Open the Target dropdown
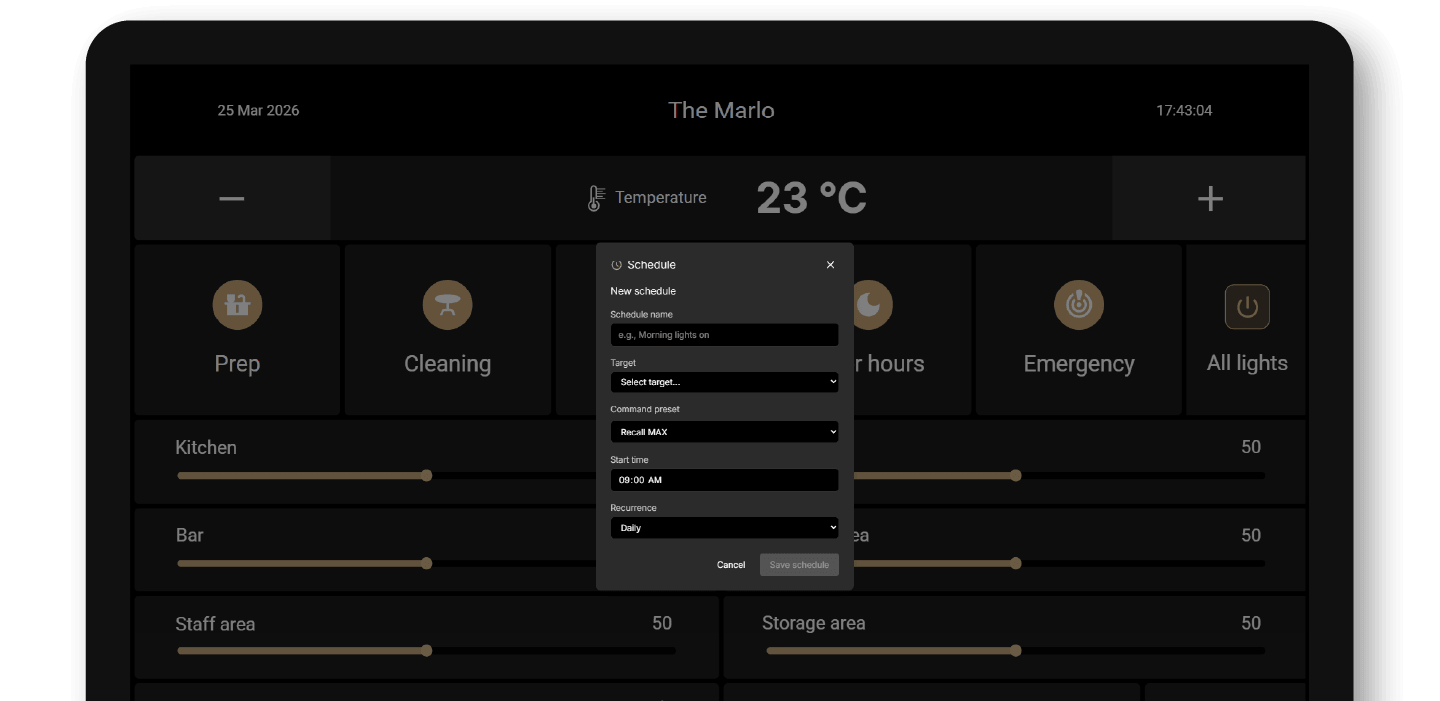The width and height of the screenshot is (1440, 701). tap(724, 382)
